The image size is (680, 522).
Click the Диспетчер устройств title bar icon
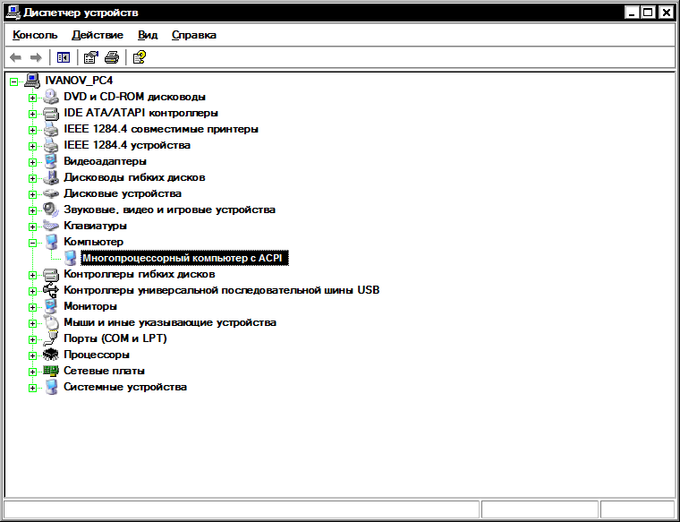tap(13, 12)
